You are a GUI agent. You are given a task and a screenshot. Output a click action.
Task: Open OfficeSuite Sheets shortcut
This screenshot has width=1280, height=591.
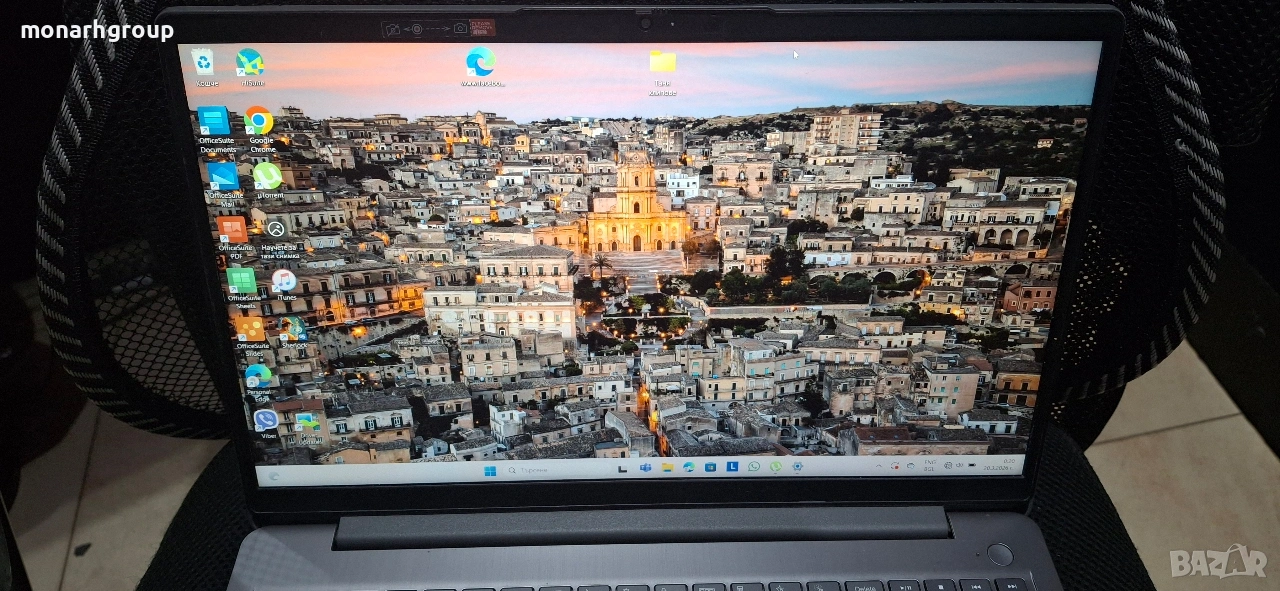(241, 281)
